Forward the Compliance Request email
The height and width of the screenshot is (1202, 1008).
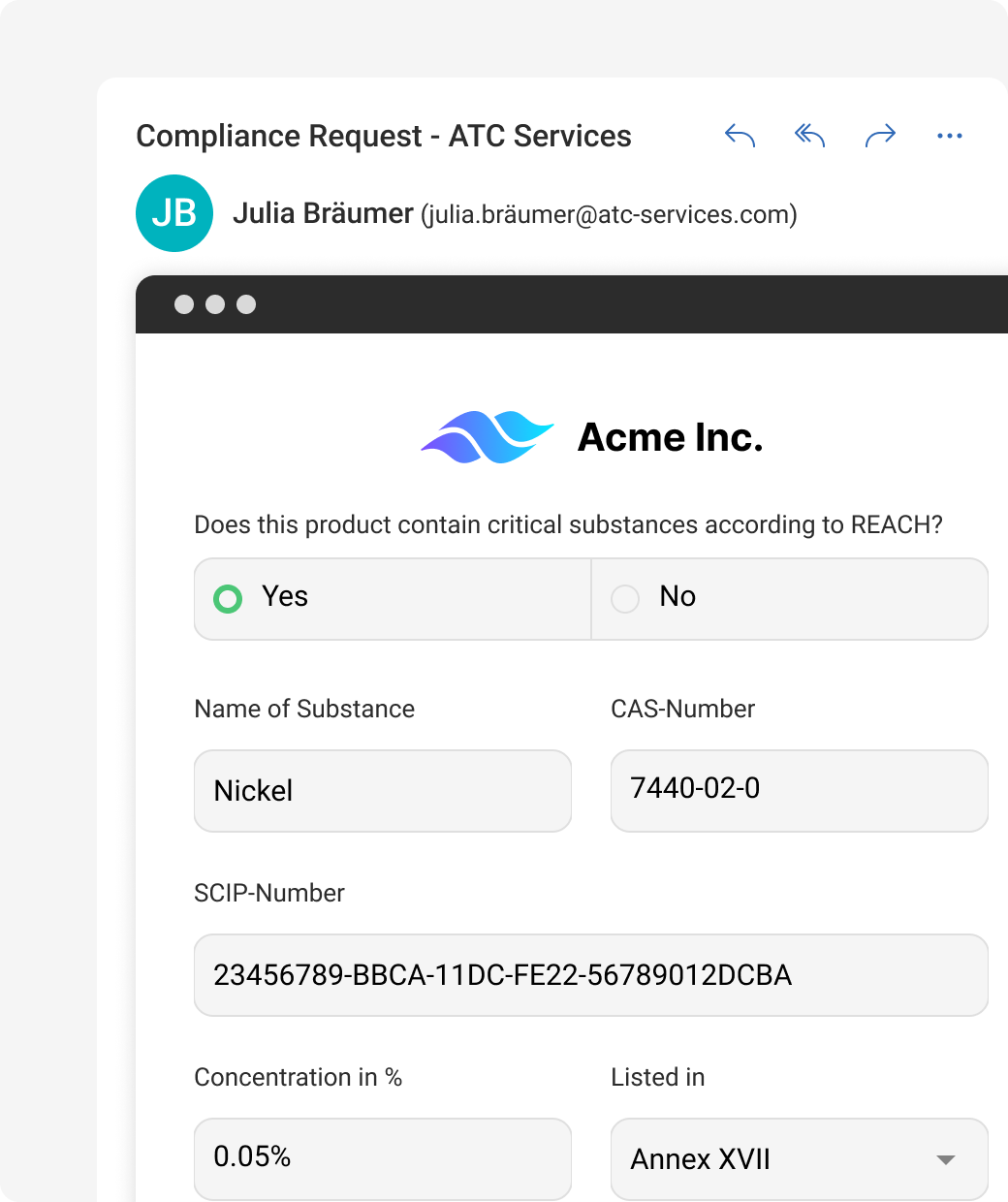point(880,136)
